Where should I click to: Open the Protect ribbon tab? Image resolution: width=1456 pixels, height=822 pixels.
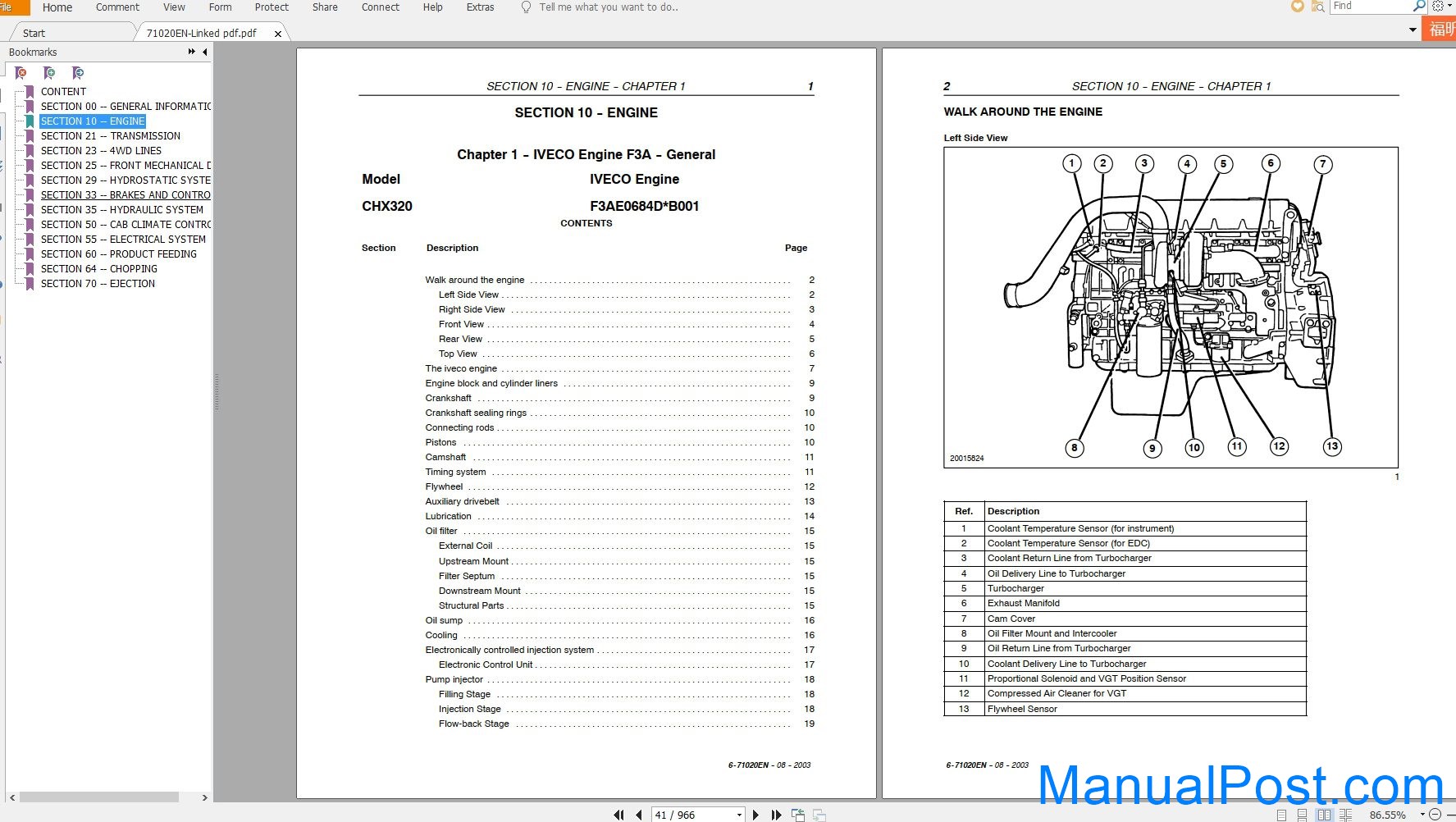pos(272,7)
